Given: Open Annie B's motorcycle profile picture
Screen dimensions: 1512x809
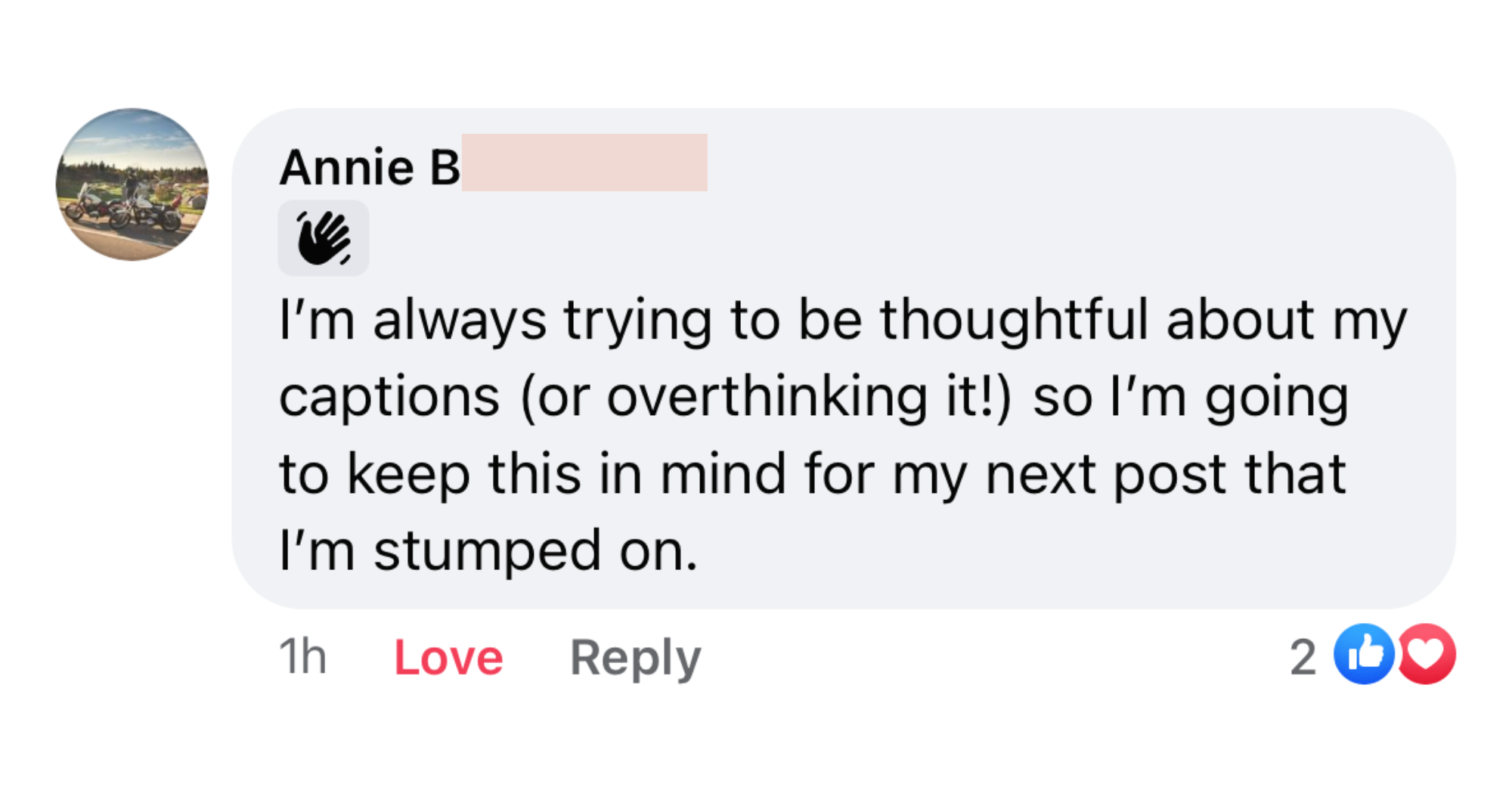Looking at the screenshot, I should click(x=132, y=184).
